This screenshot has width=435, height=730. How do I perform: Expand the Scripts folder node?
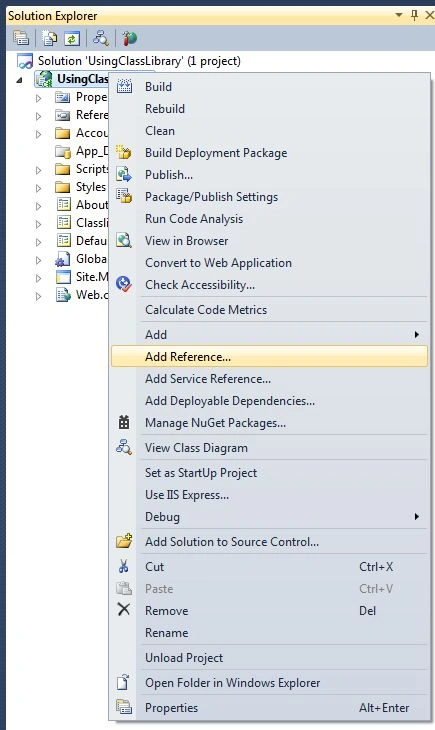tap(39, 170)
